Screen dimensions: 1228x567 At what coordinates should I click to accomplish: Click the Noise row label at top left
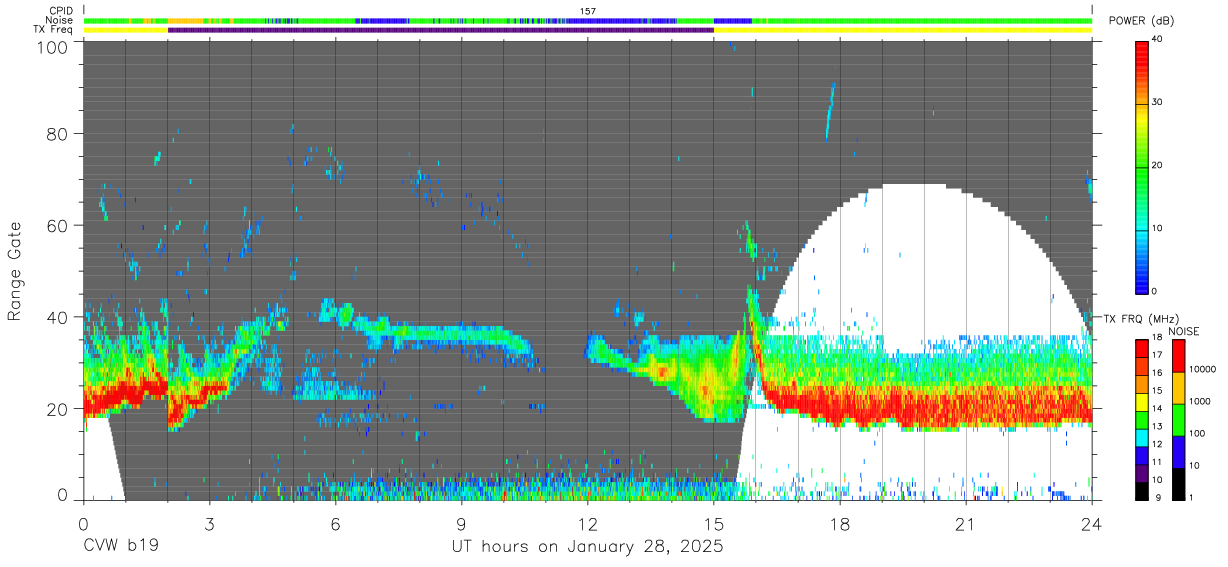click(x=61, y=20)
